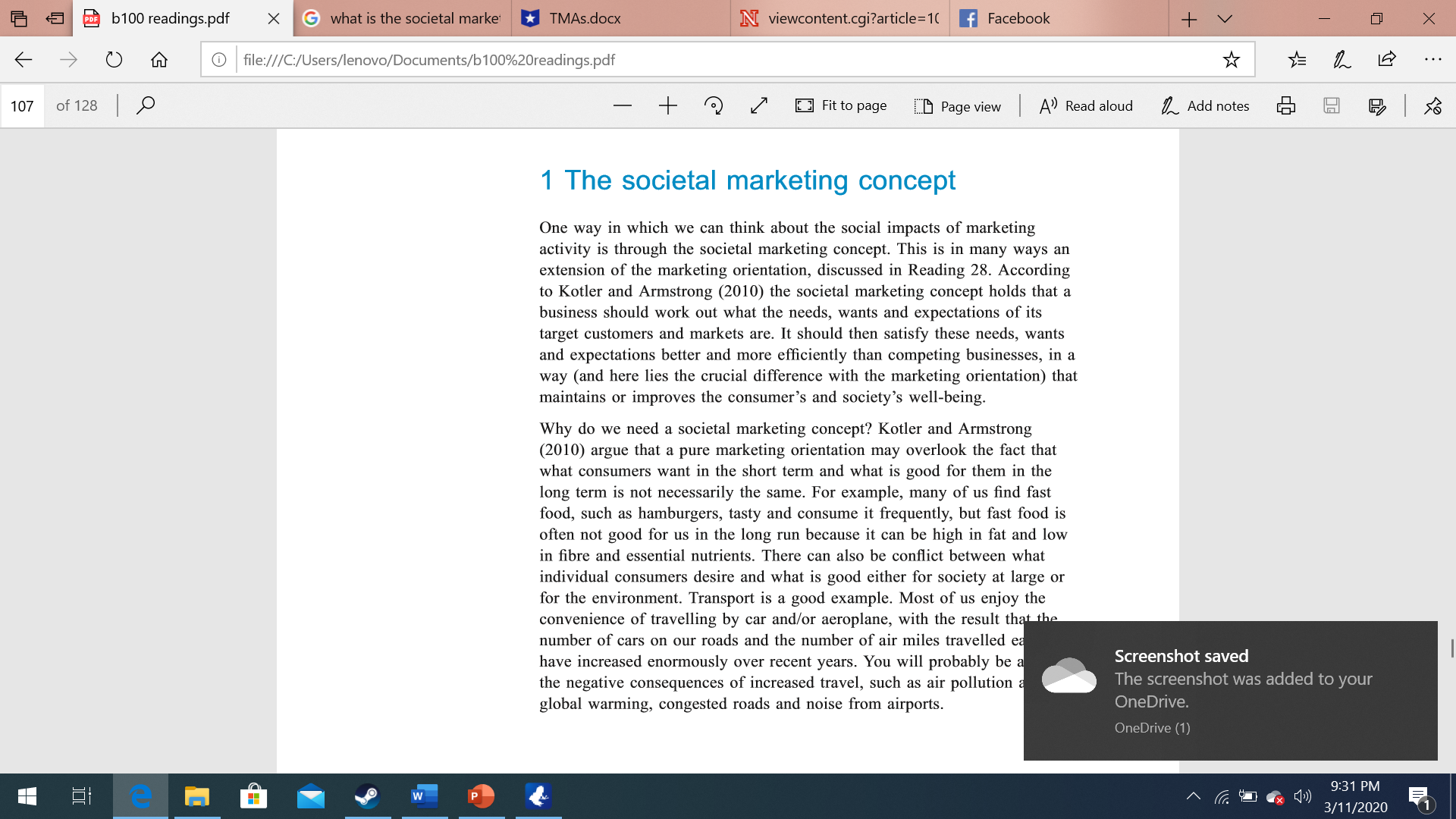Start Read aloud
The image size is (1456, 819).
(x=1086, y=106)
